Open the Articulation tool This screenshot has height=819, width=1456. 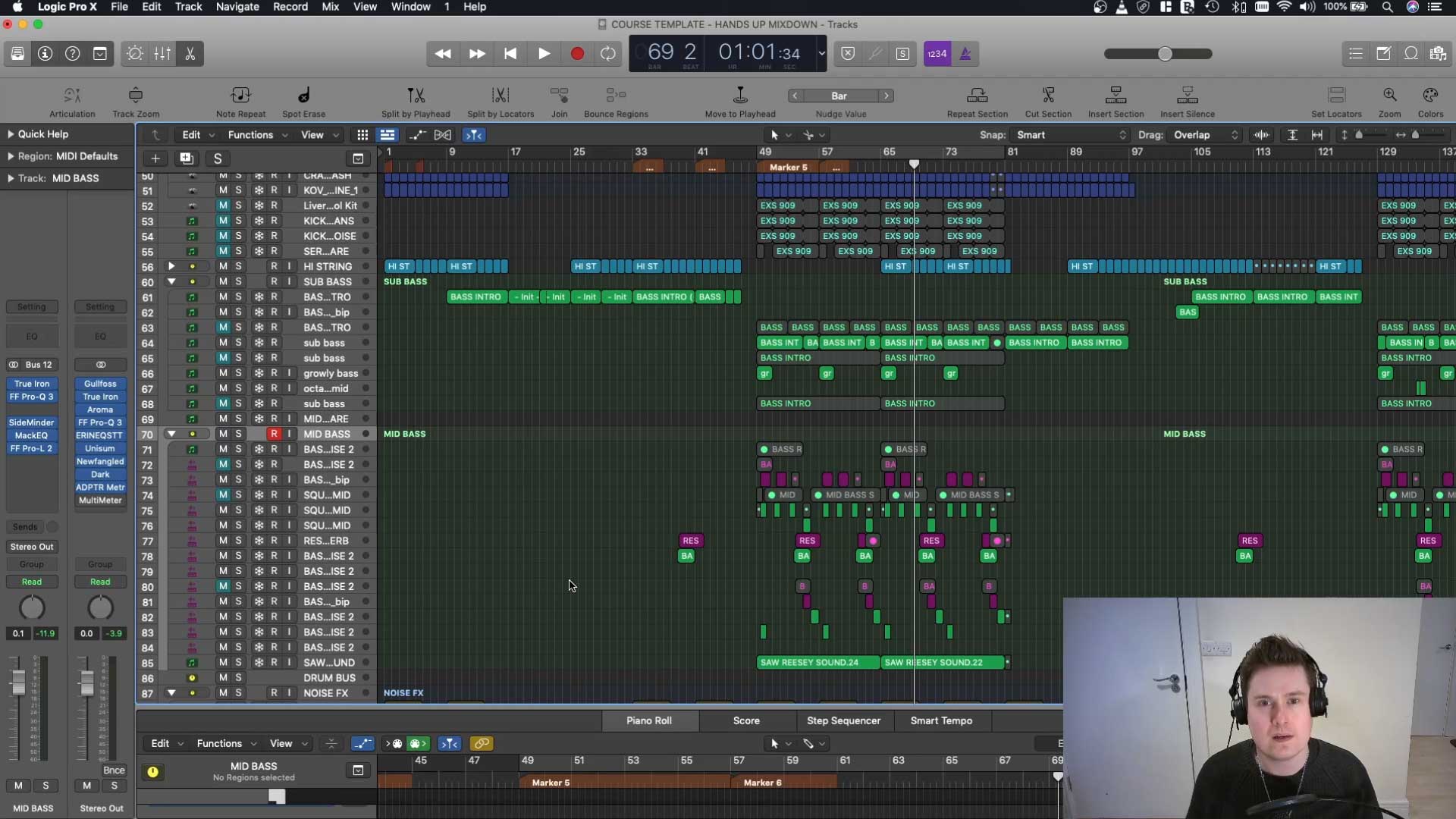pyautogui.click(x=72, y=102)
